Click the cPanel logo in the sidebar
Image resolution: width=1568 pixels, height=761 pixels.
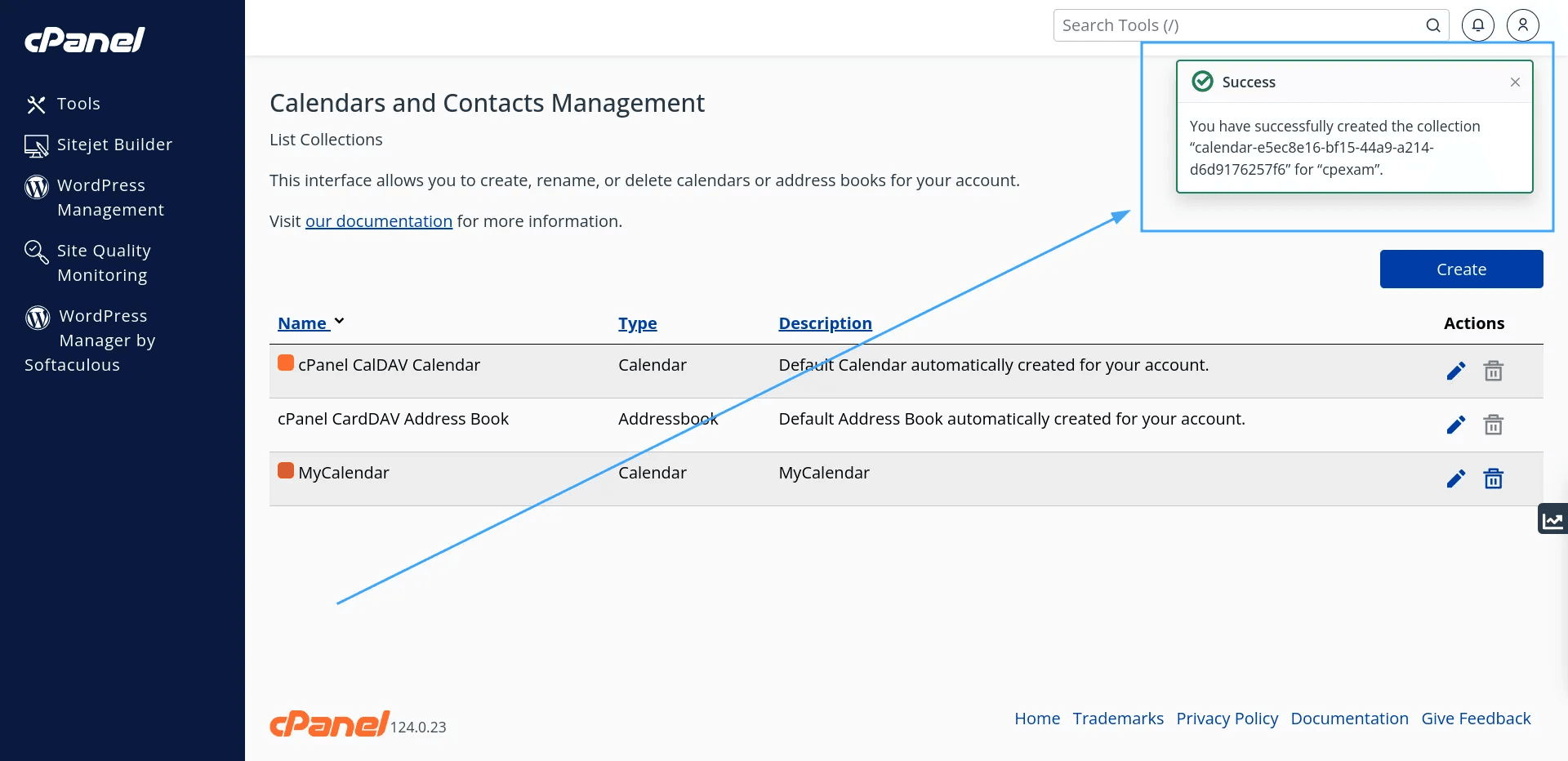click(84, 39)
